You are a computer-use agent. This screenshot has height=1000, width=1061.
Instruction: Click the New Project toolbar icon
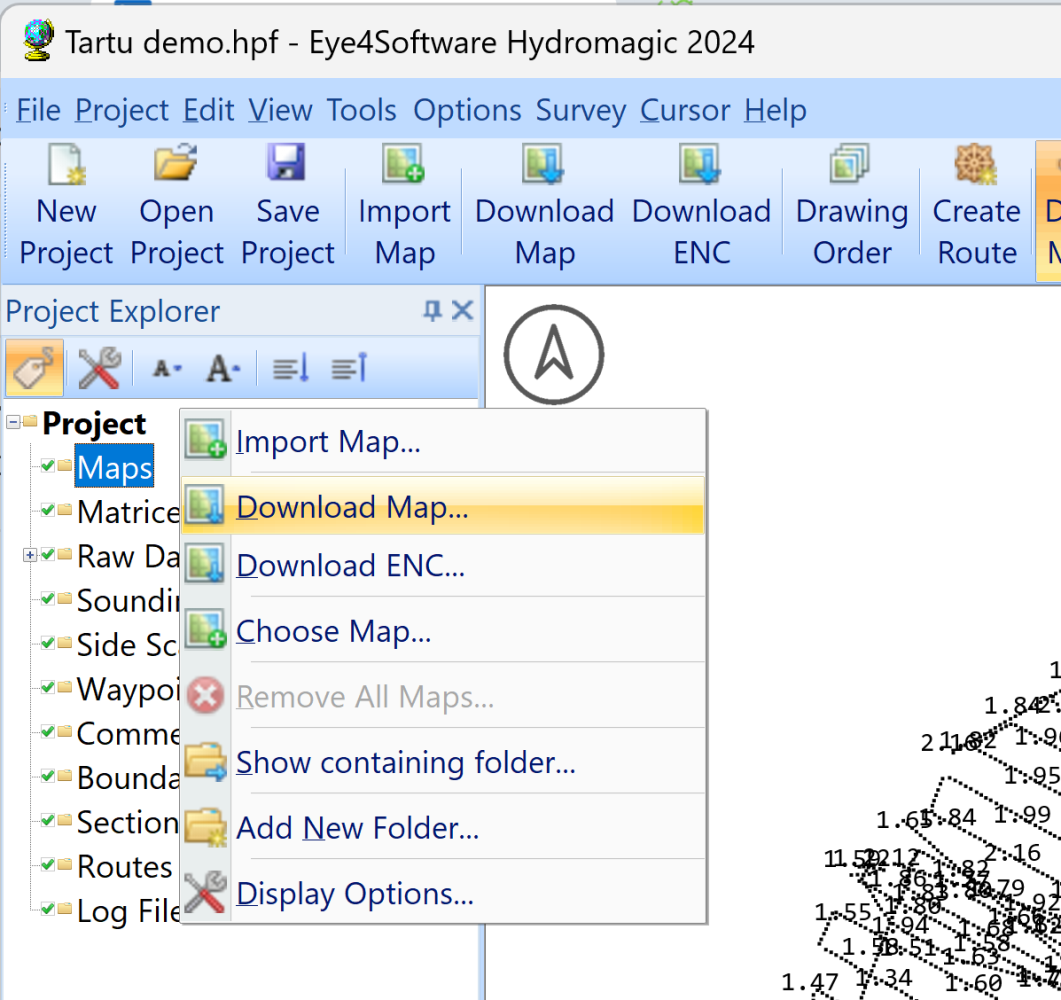[66, 164]
